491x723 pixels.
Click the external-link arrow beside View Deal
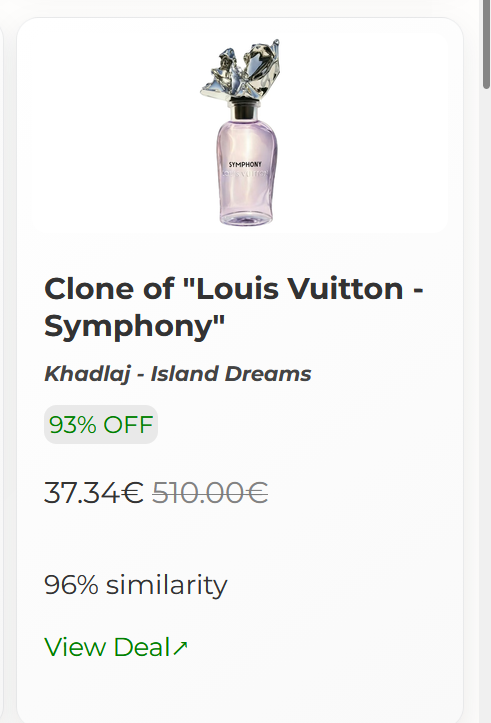coord(180,647)
